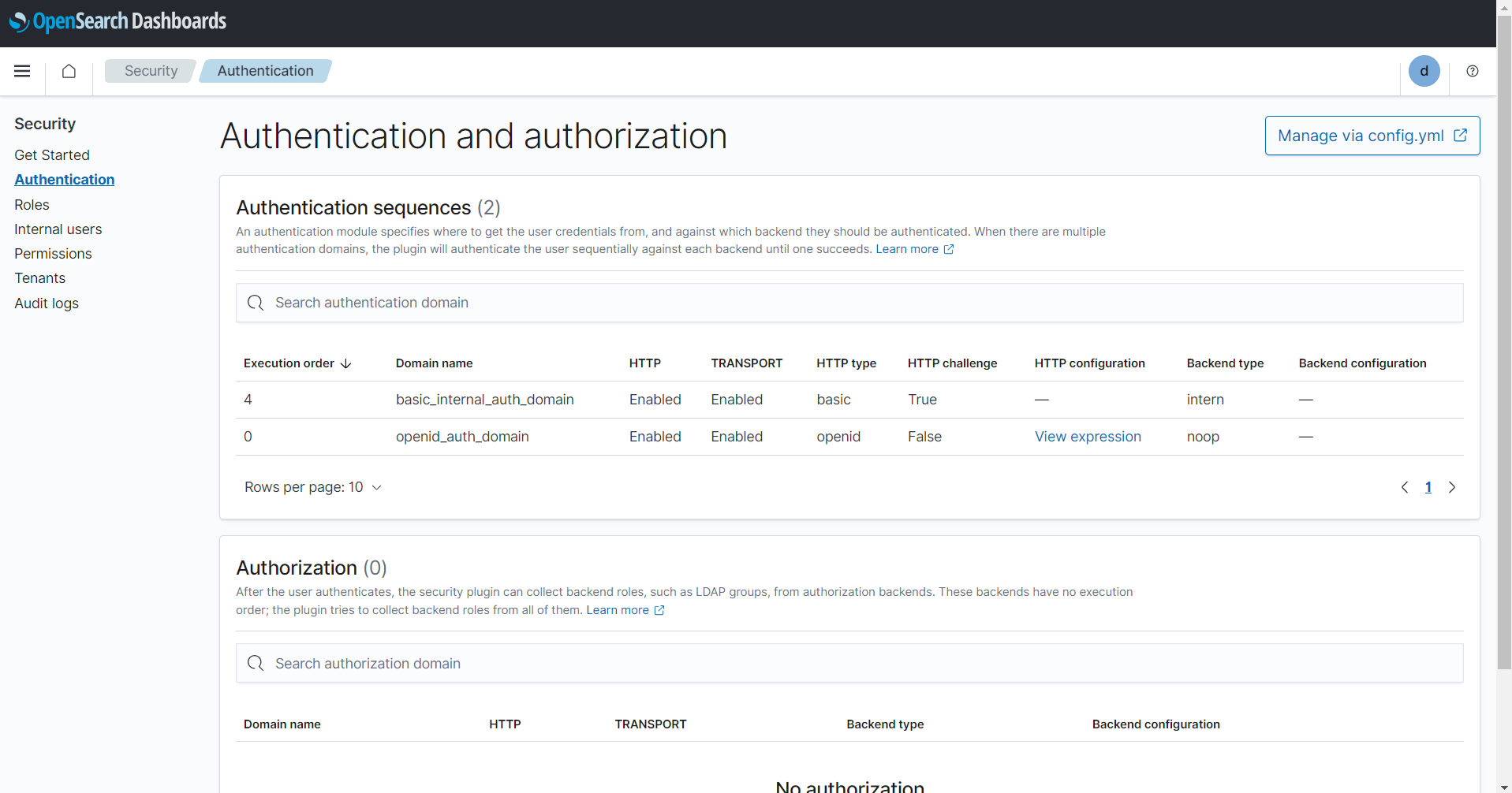
Task: Select Roles in the Security sidebar
Action: [32, 205]
